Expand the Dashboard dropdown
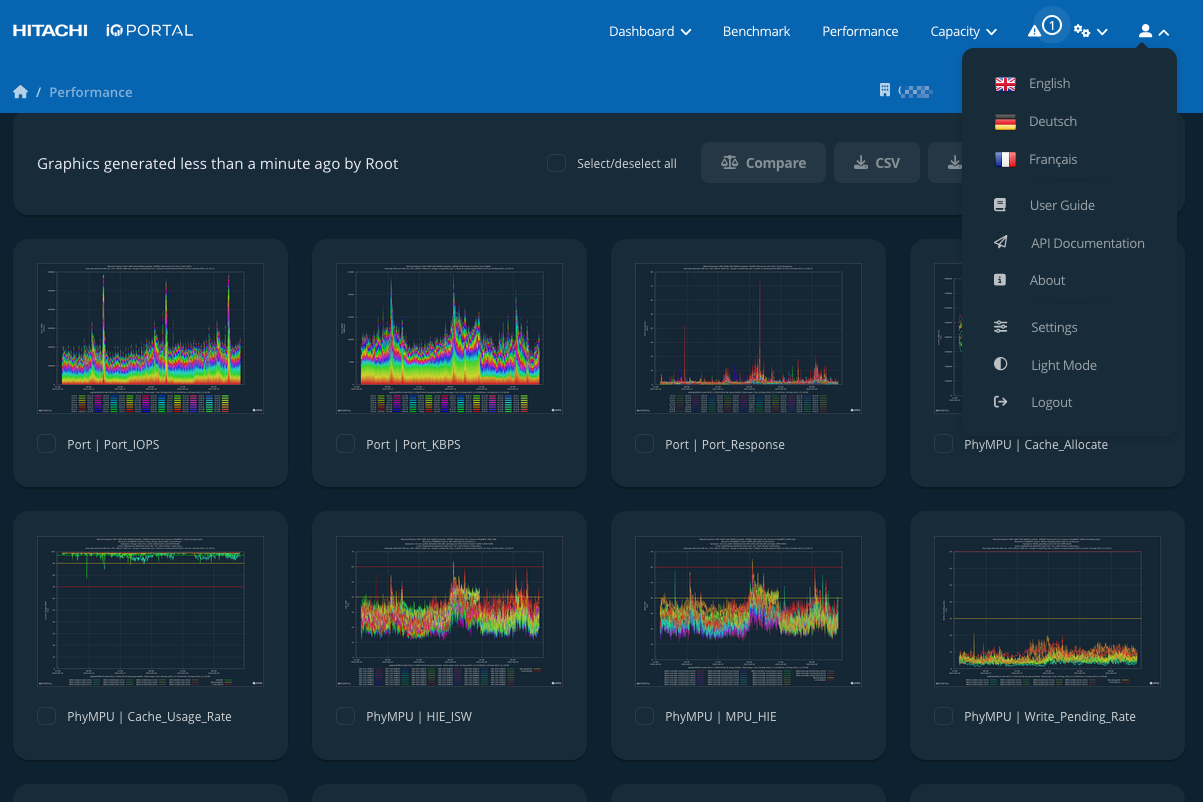The height and width of the screenshot is (802, 1203). point(650,31)
